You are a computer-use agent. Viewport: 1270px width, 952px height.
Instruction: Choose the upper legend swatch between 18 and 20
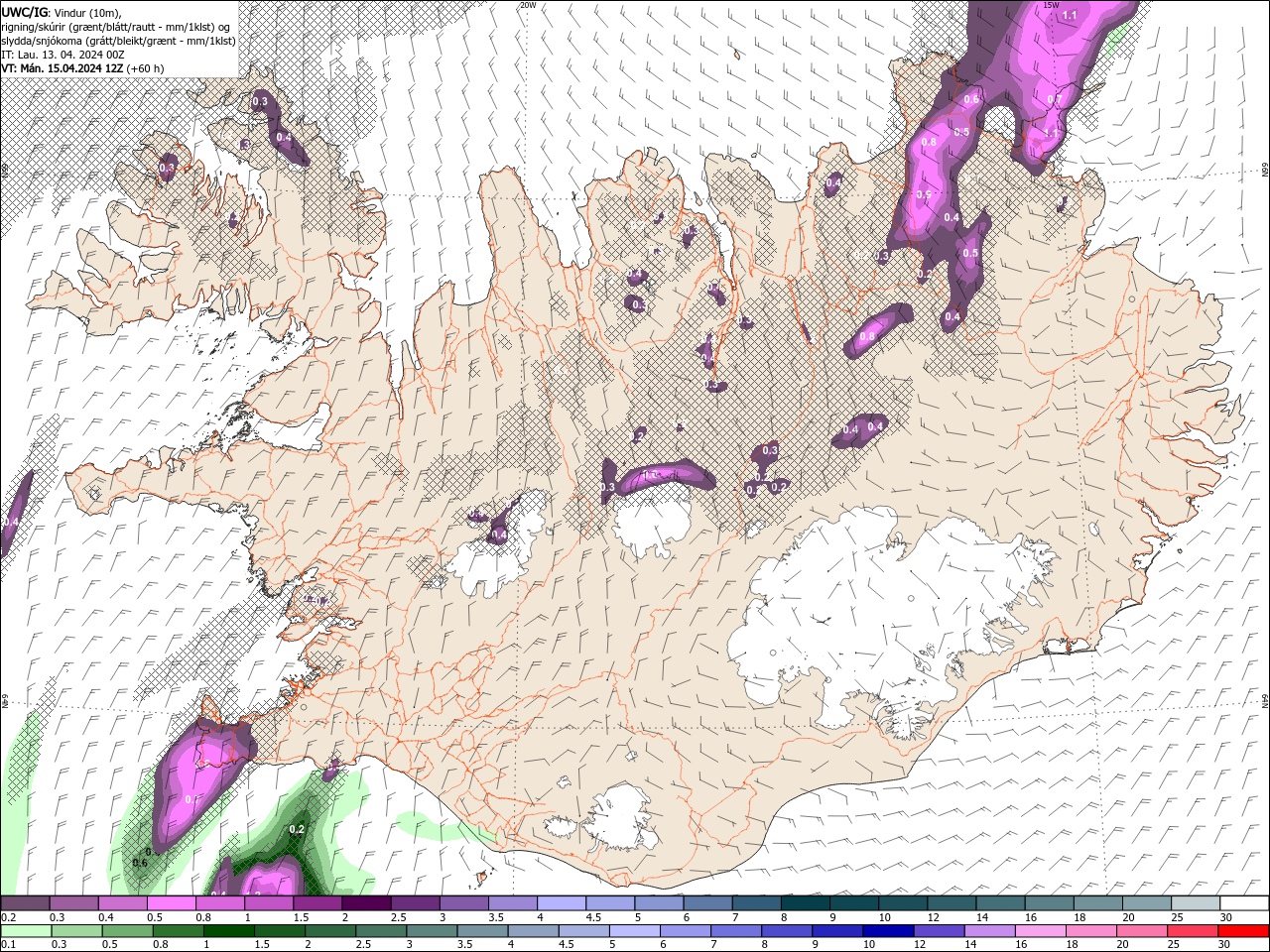click(x=1097, y=903)
